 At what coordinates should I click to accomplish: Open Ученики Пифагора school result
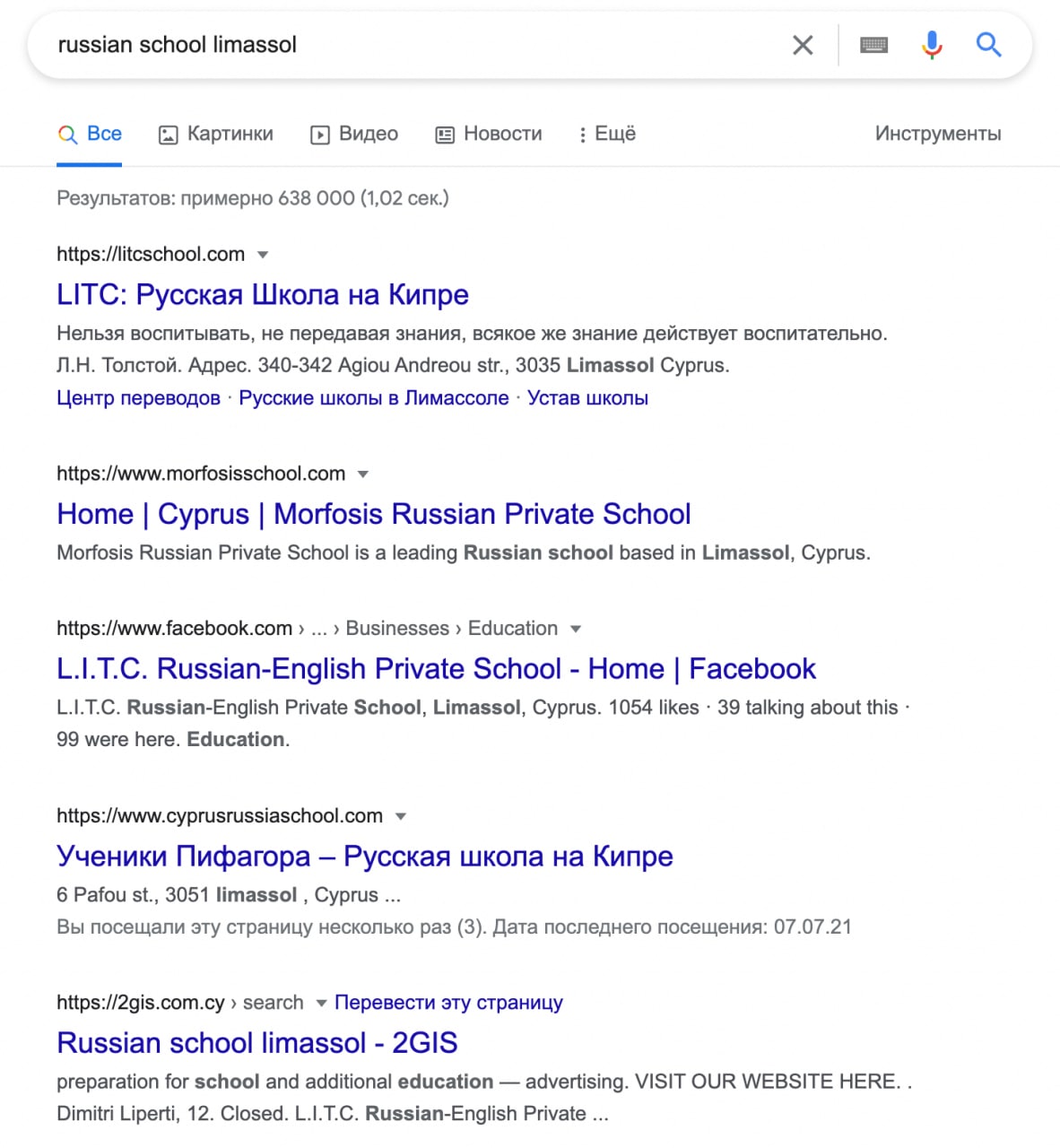(x=364, y=857)
